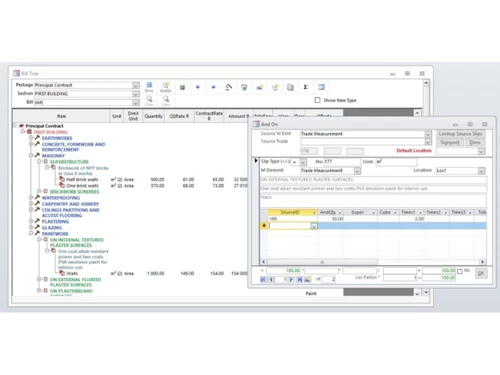Select the GLAZING tree item

tap(52, 227)
